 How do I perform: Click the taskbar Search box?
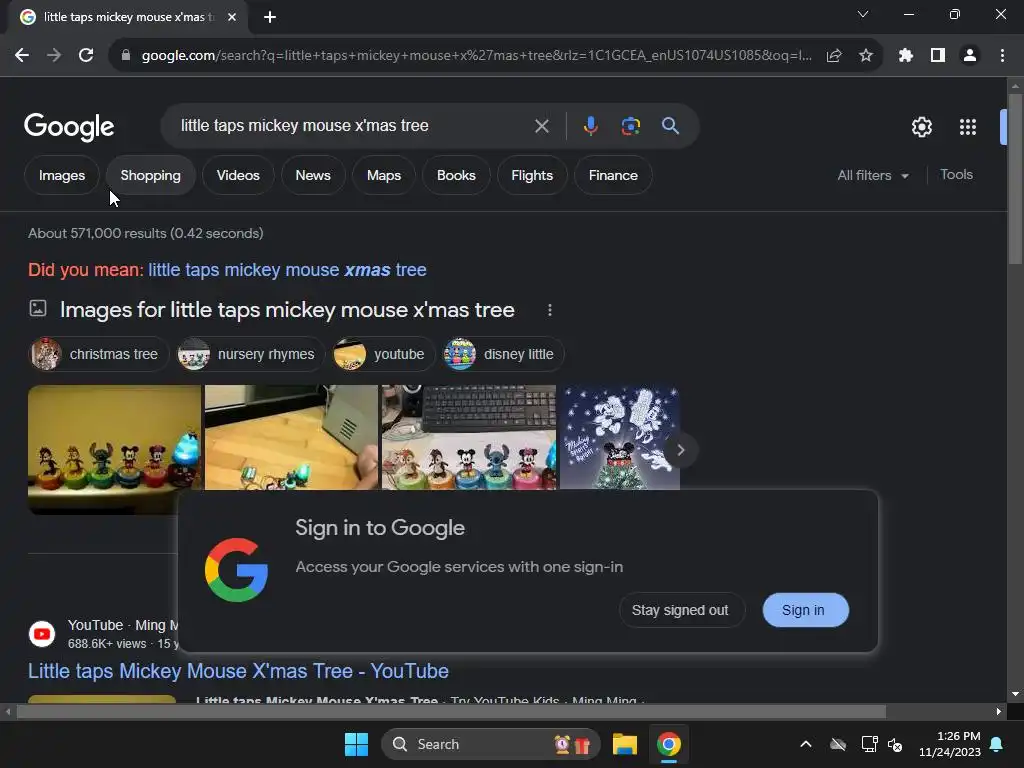(x=490, y=744)
